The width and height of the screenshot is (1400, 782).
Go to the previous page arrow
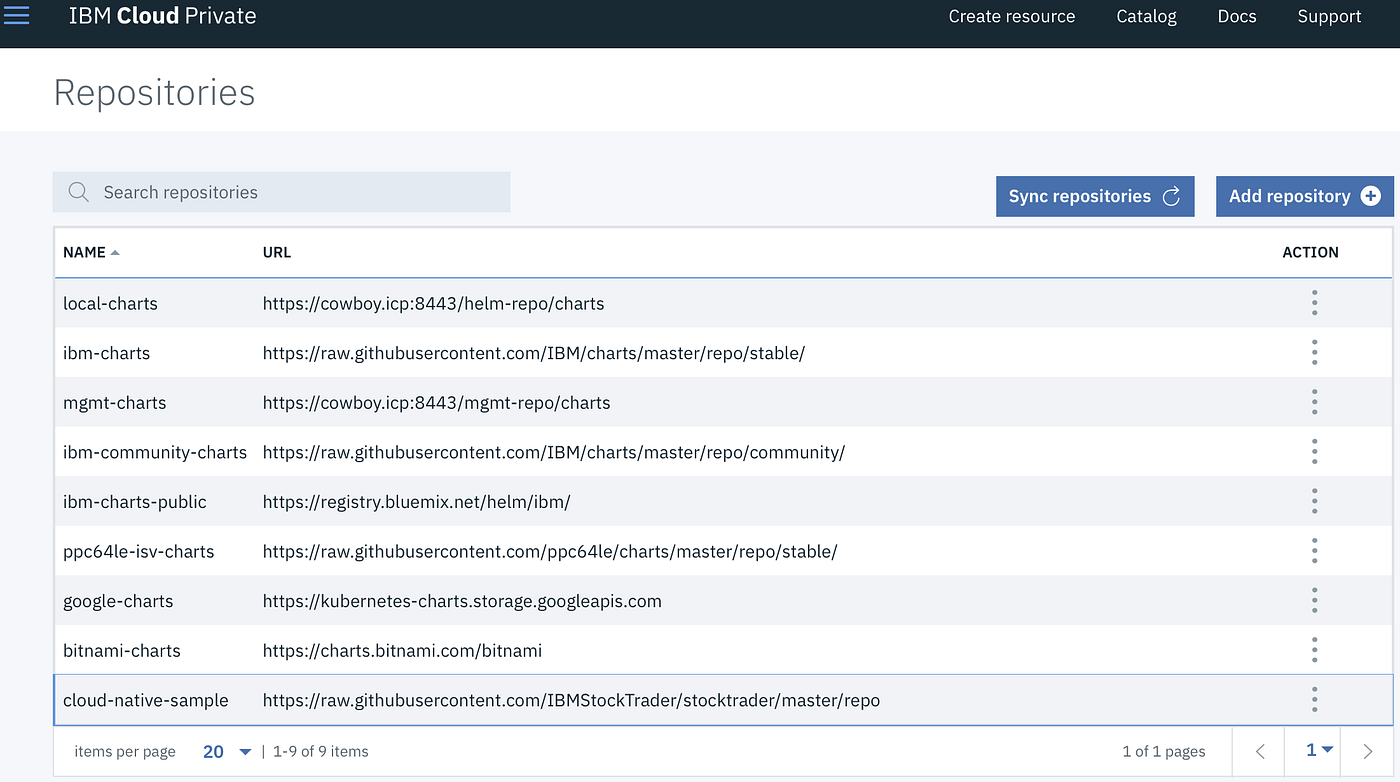click(1260, 751)
